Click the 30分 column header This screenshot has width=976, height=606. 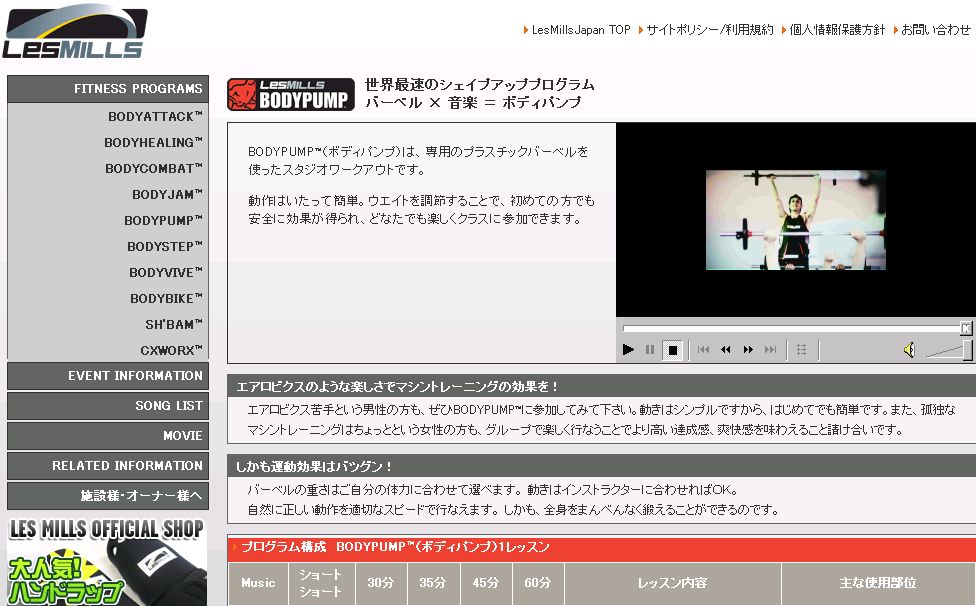[x=380, y=583]
